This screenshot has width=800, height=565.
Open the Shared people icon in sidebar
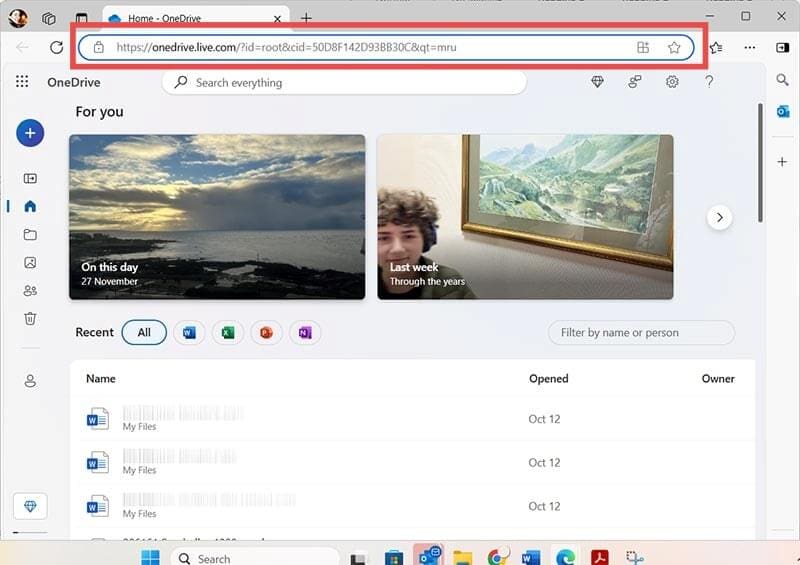(30, 291)
